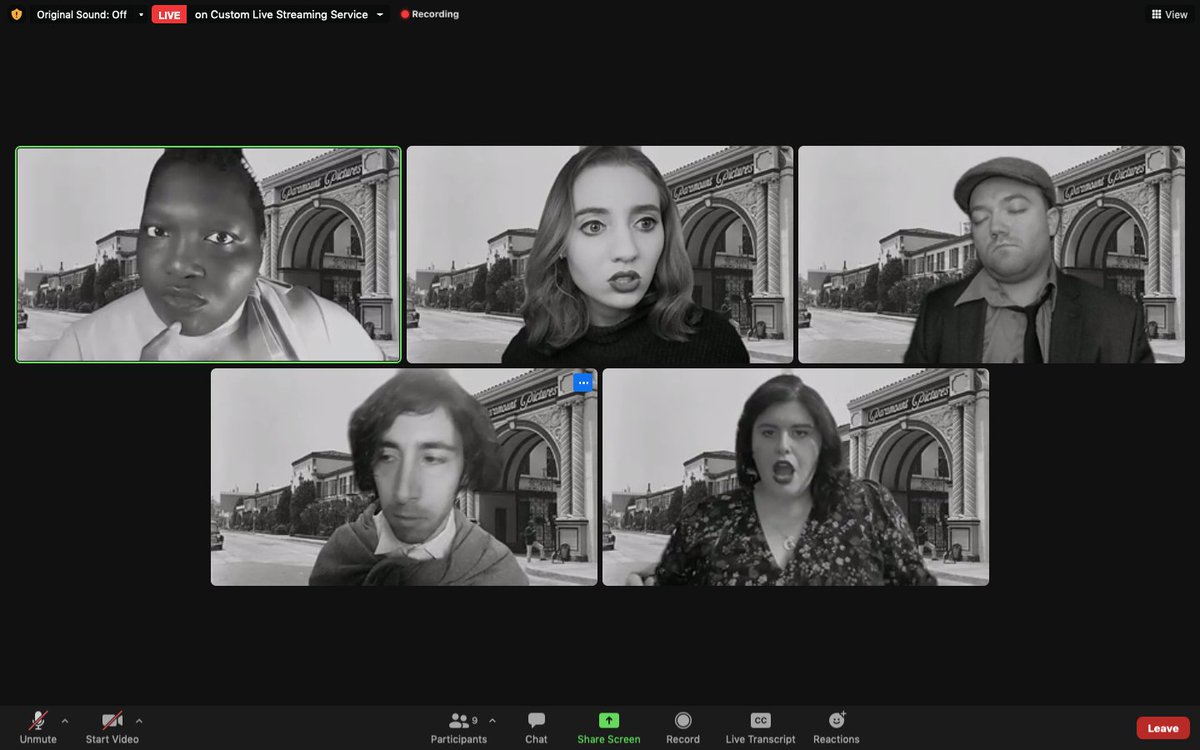Expand Custom Live Streaming Service dropdown arrow
Viewport: 1200px width, 750px height.
coord(380,15)
